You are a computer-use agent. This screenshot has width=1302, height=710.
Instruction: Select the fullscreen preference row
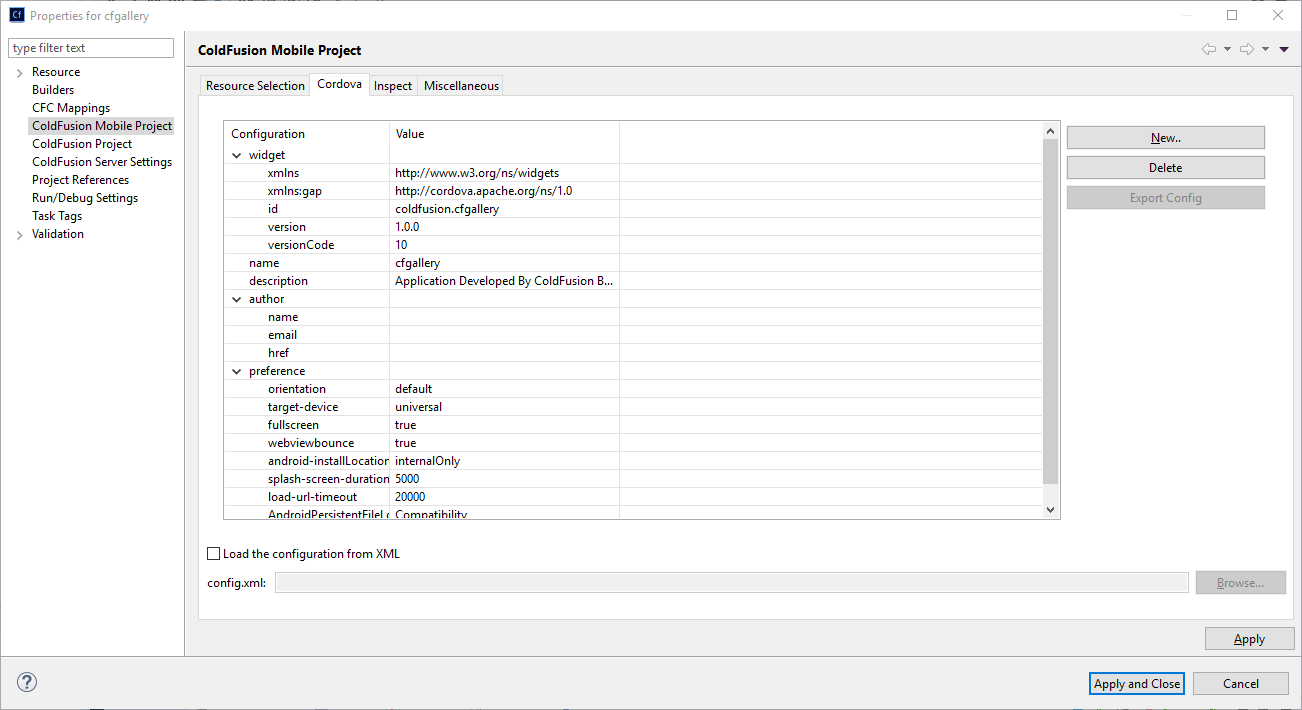[633, 425]
